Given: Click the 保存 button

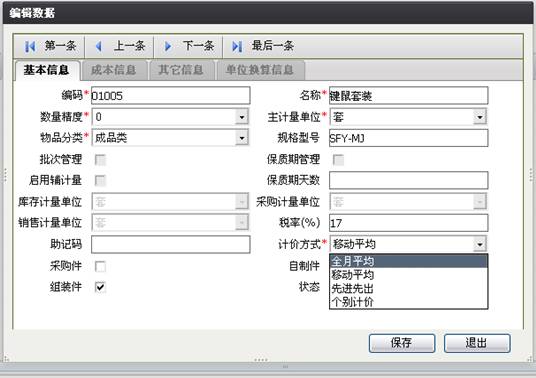Looking at the screenshot, I should pos(402,343).
